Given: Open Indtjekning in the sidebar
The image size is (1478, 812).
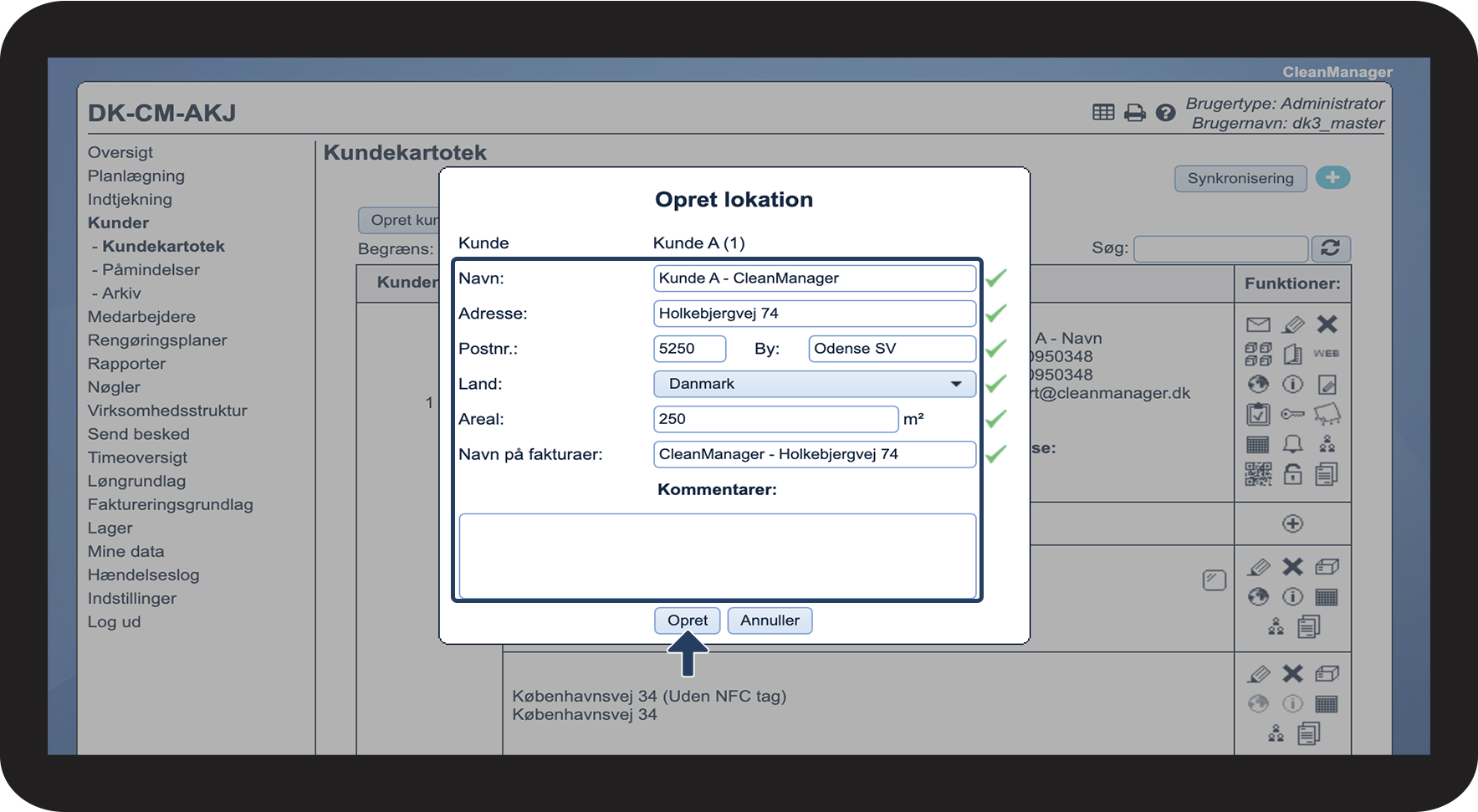Looking at the screenshot, I should pyautogui.click(x=130, y=199).
